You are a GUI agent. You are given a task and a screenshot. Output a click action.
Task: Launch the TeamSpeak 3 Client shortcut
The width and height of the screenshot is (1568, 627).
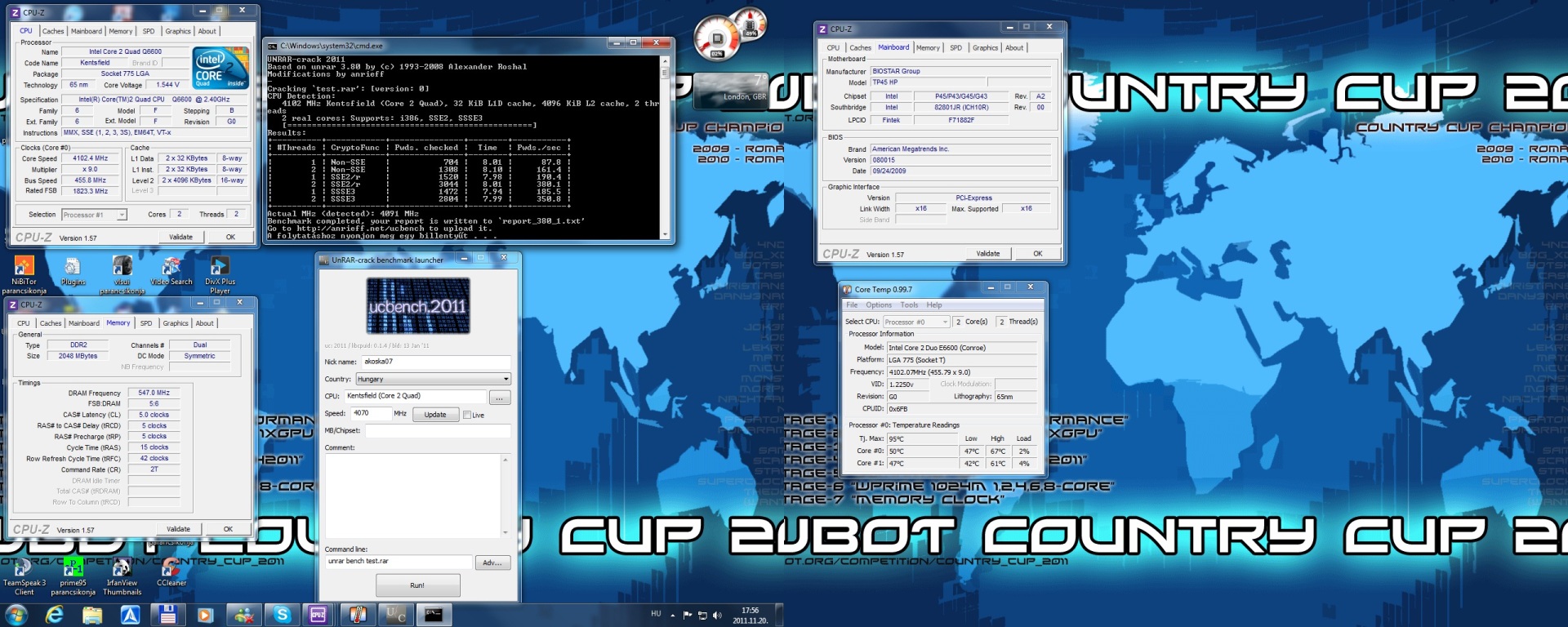(24, 576)
